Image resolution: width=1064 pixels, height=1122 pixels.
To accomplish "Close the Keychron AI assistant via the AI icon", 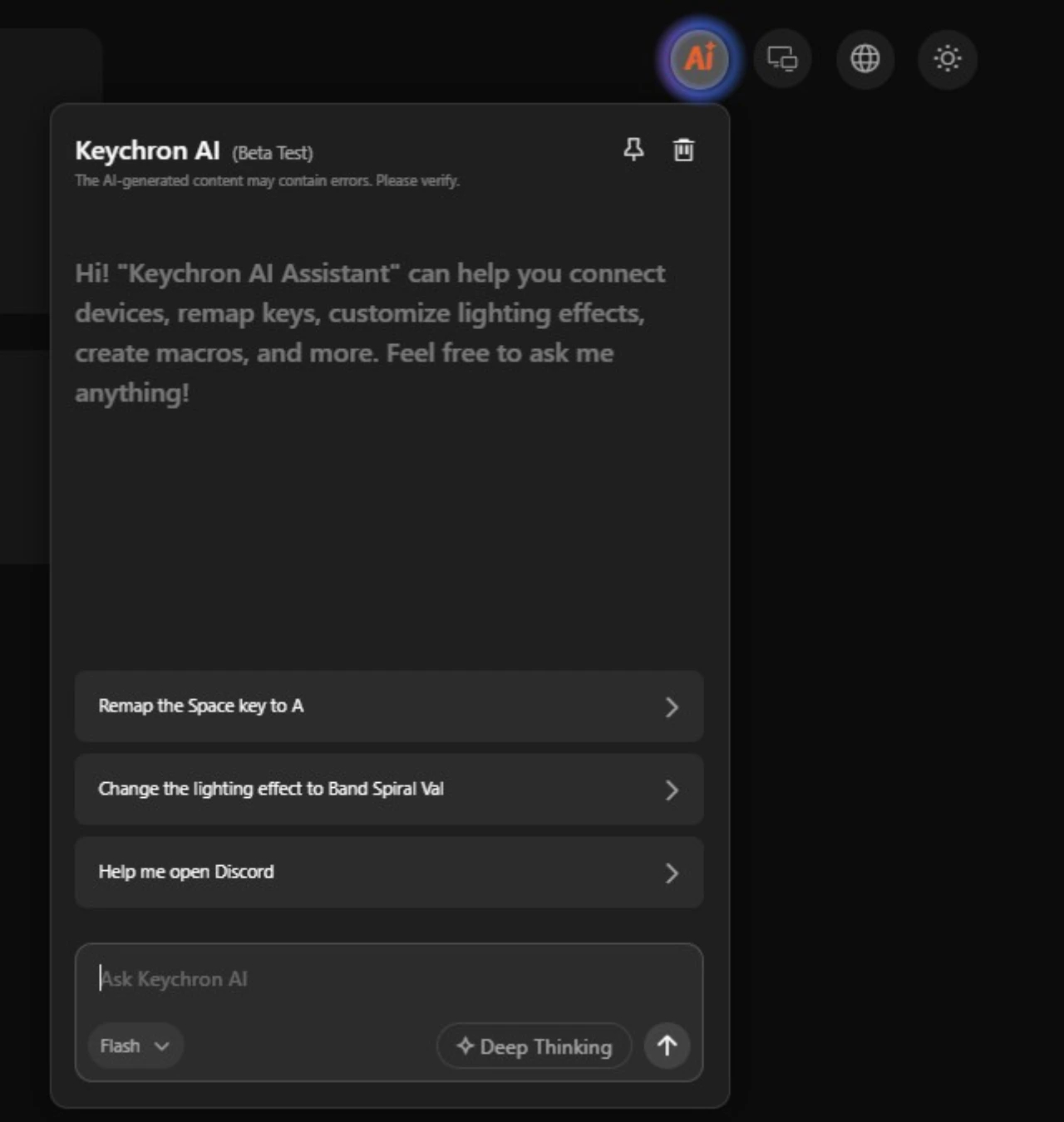I will click(x=699, y=58).
